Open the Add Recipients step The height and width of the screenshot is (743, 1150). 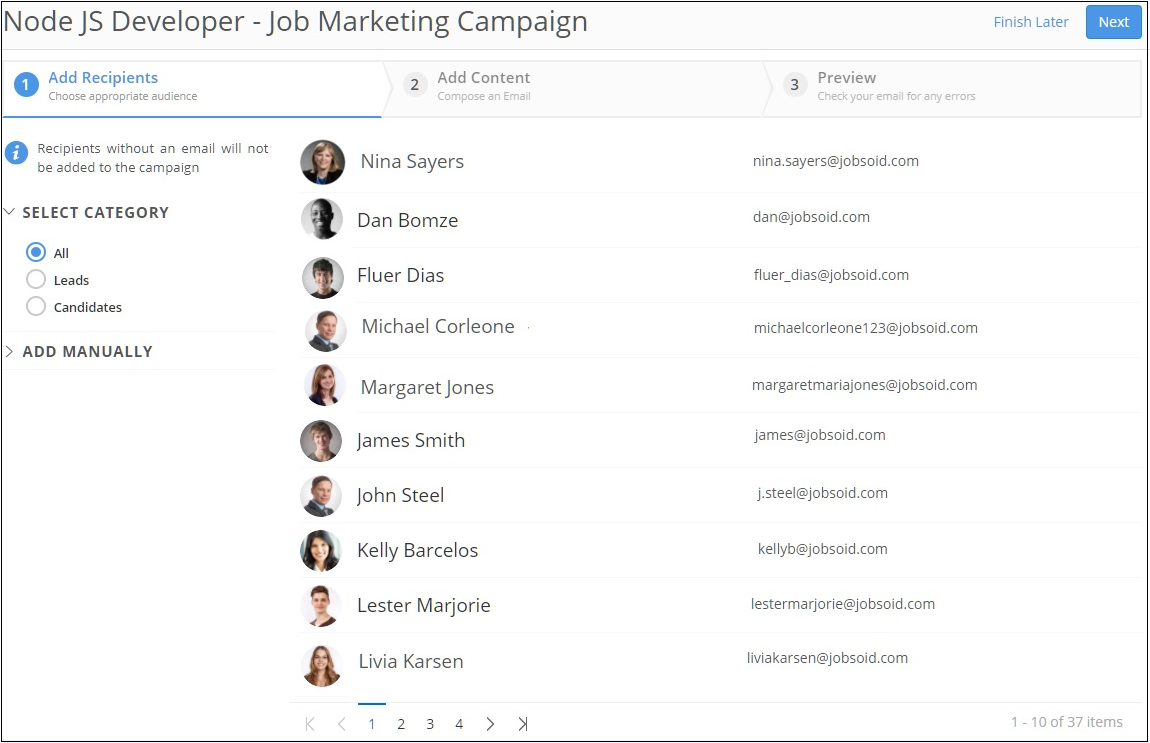[x=103, y=86]
